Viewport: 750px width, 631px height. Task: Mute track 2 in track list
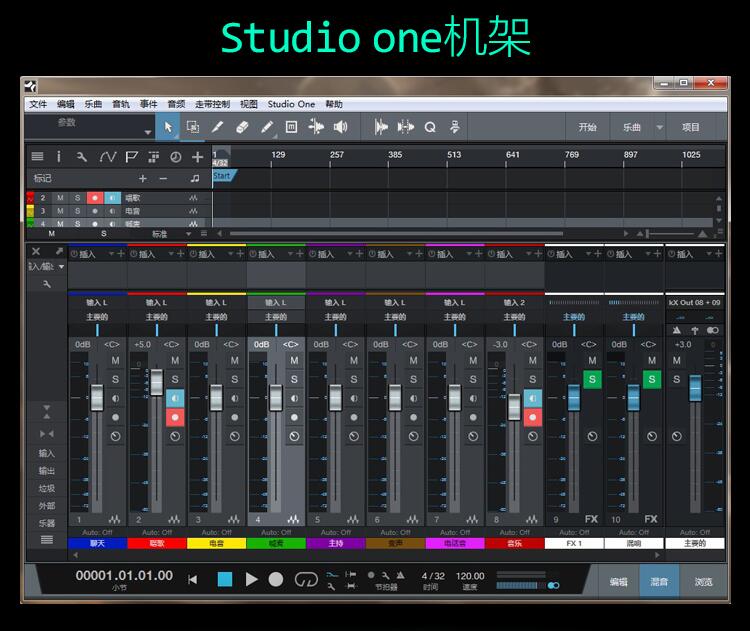coord(60,198)
